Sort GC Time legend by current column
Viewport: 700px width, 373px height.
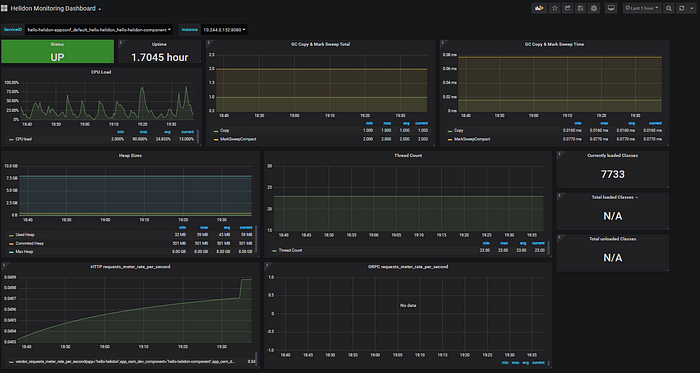point(655,124)
